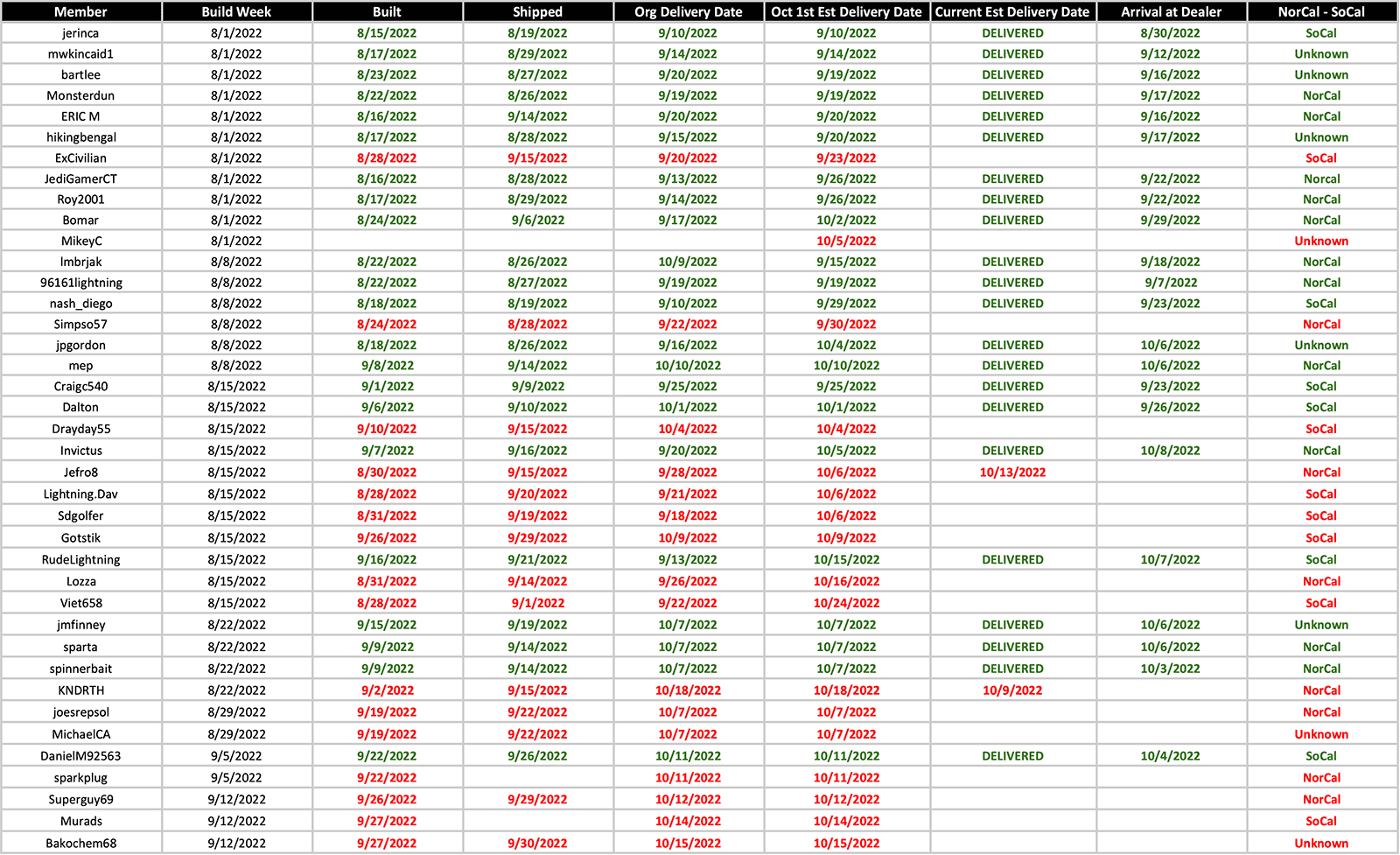Select member cell 96161lightning
This screenshot has height=855, width=1400.
click(81, 283)
